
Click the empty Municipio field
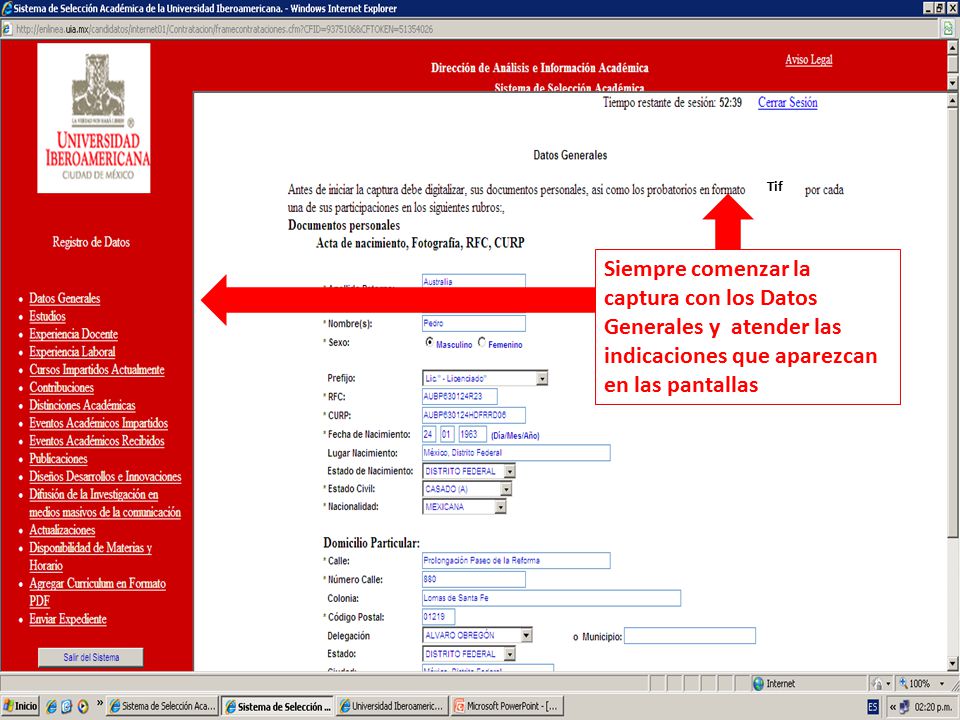(x=690, y=636)
